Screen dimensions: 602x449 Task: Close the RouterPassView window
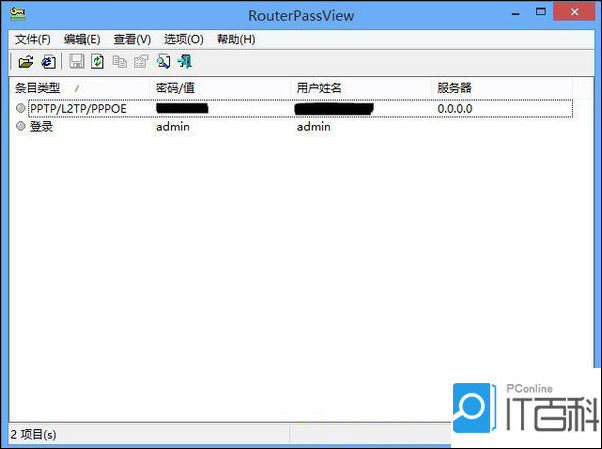(x=574, y=12)
